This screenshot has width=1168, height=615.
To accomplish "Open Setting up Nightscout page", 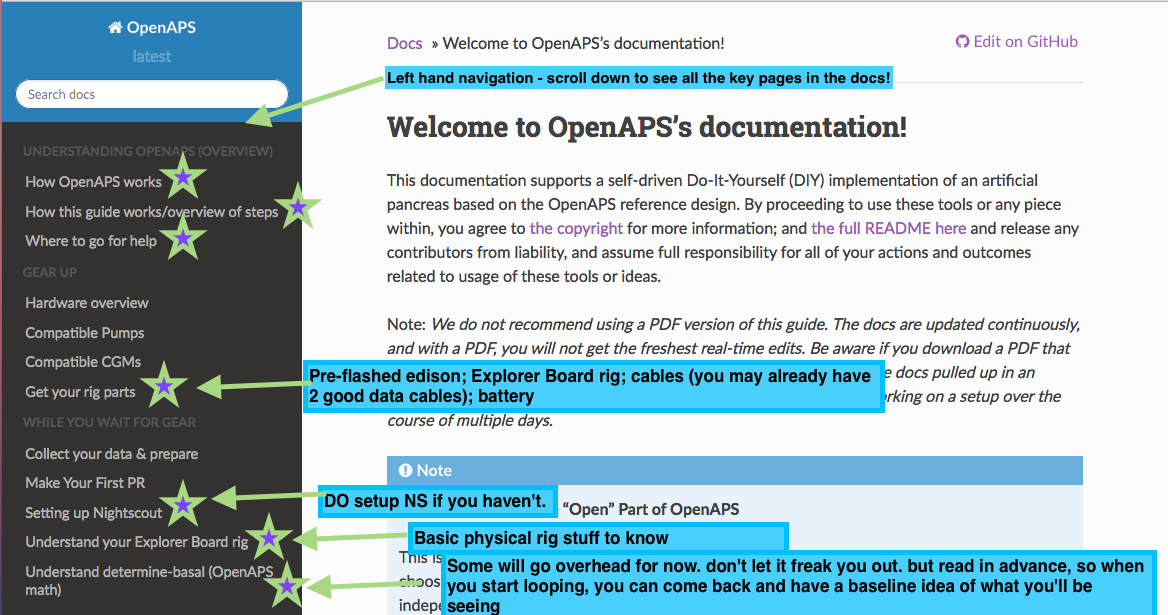I will click(x=93, y=513).
